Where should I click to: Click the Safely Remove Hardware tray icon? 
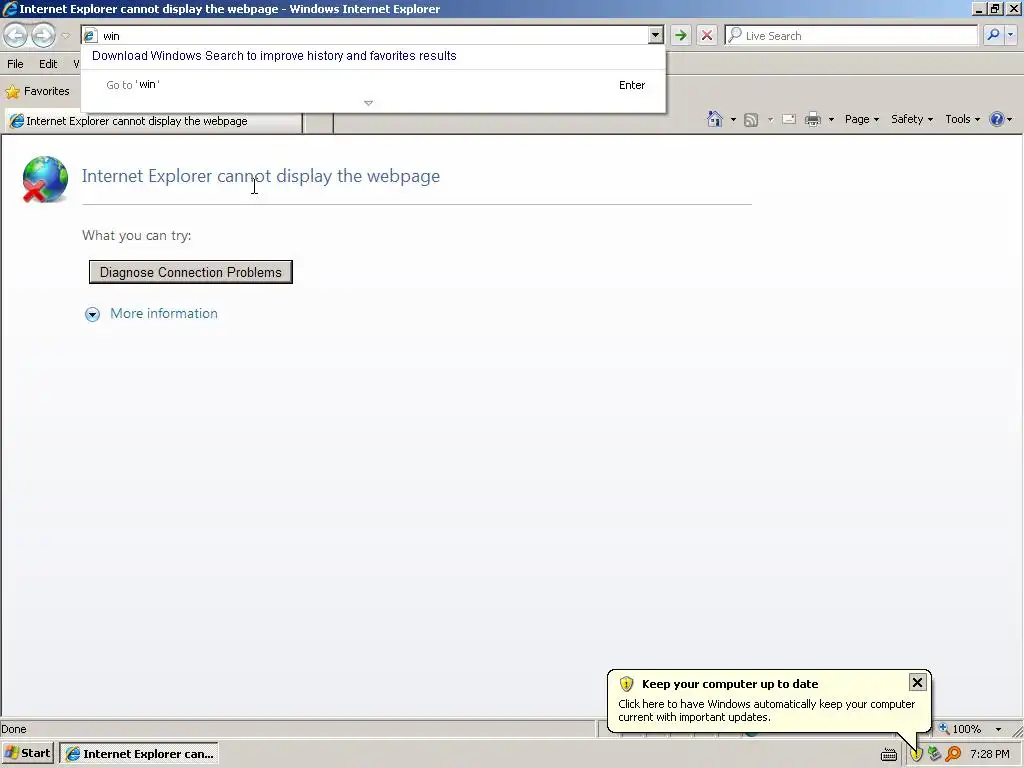(935, 754)
